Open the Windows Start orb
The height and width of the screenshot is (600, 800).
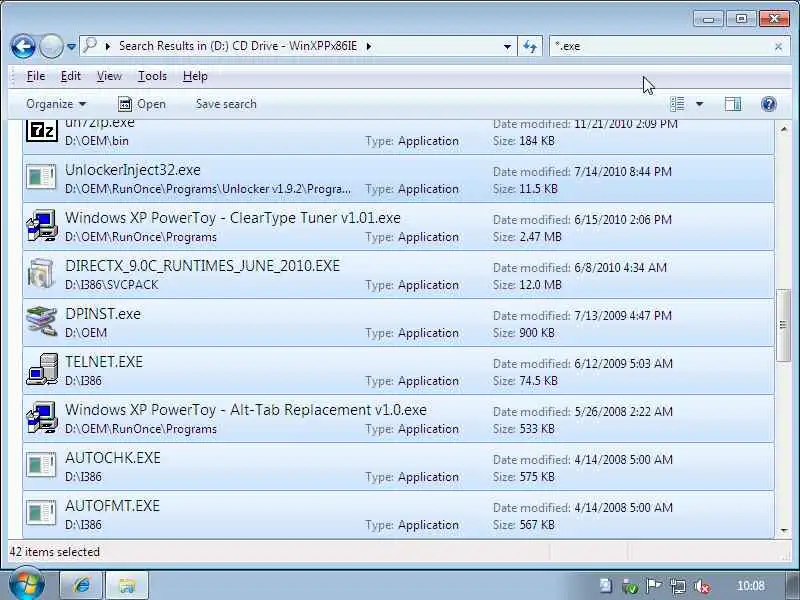(x=27, y=584)
